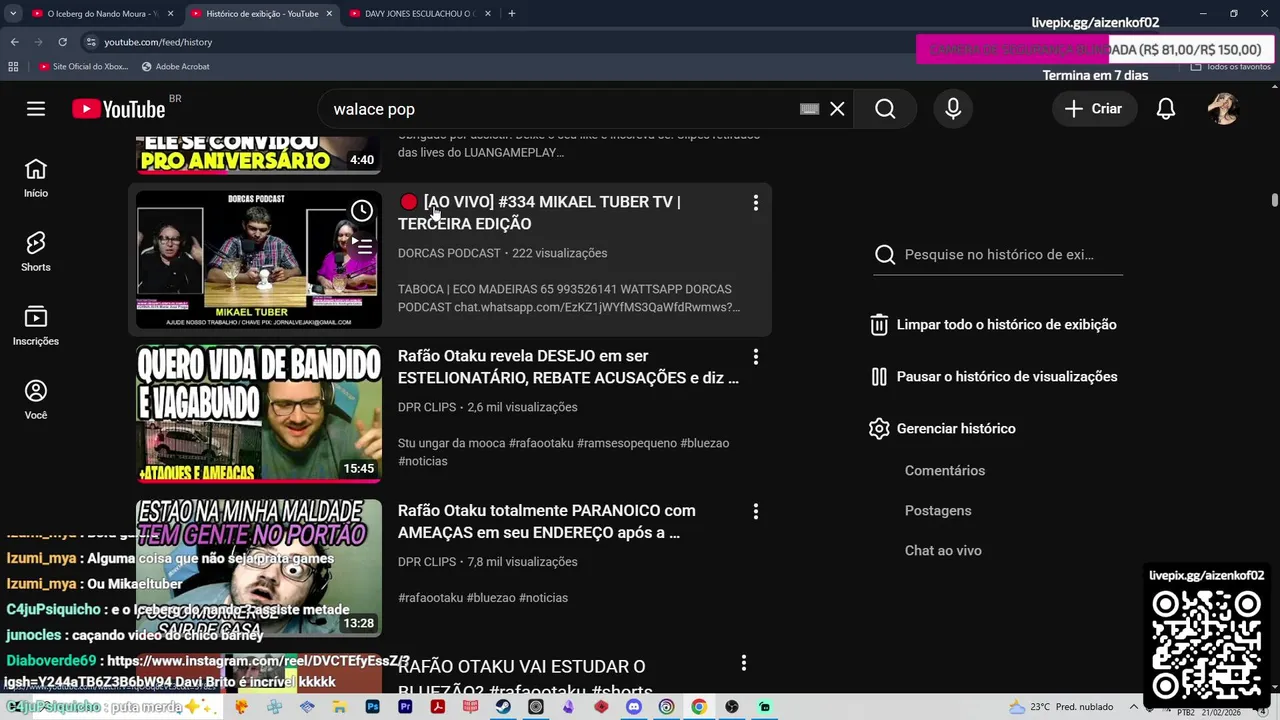This screenshot has height=720, width=1280.
Task: Open options for 'RAFÃO OTAKU VAI ESTUDAR' short
Action: coord(743,663)
